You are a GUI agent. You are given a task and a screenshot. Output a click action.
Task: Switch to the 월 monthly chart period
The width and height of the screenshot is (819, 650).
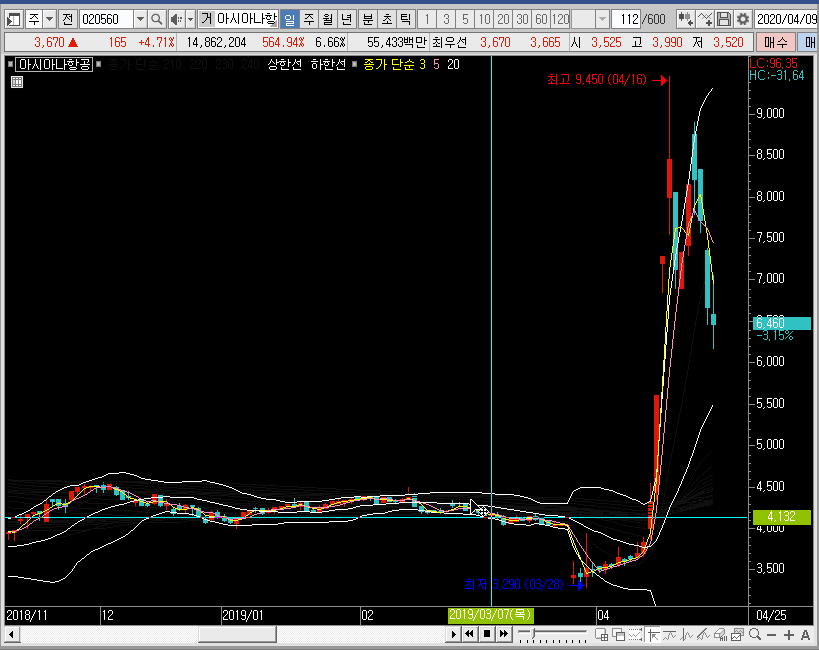coord(327,20)
